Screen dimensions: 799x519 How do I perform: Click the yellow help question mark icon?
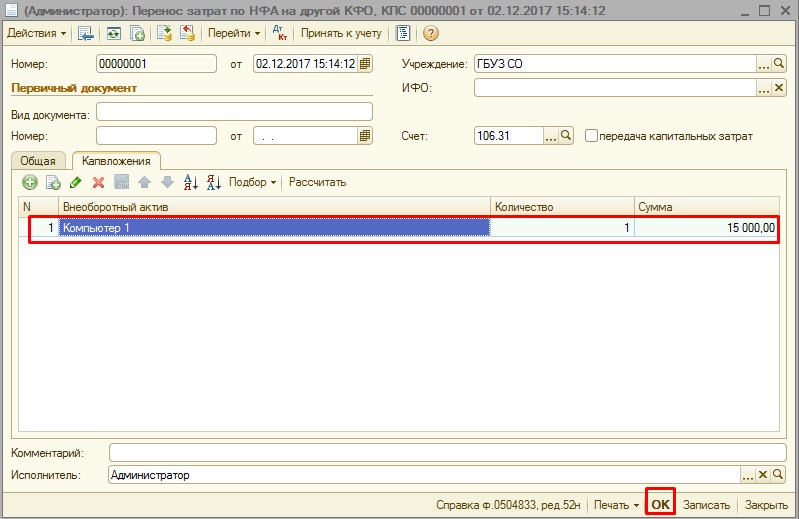pyautogui.click(x=431, y=33)
